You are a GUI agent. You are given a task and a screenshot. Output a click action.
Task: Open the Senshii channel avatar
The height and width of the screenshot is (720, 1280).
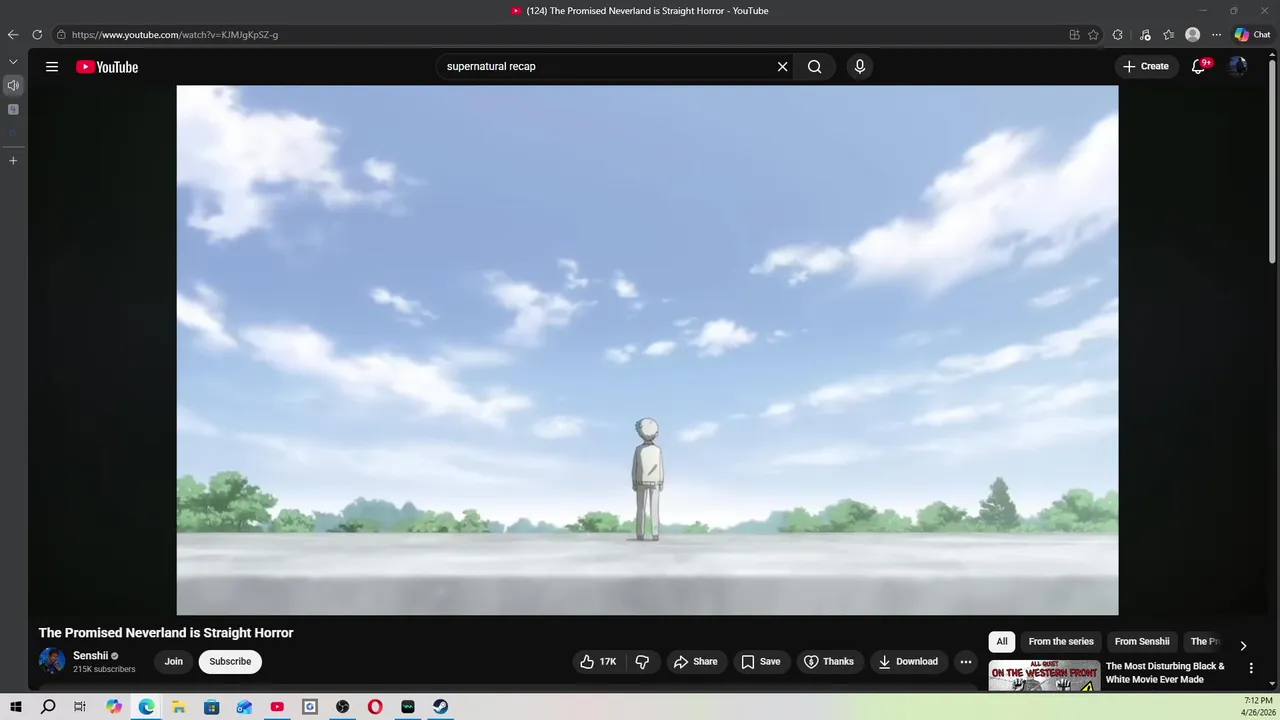pyautogui.click(x=52, y=661)
